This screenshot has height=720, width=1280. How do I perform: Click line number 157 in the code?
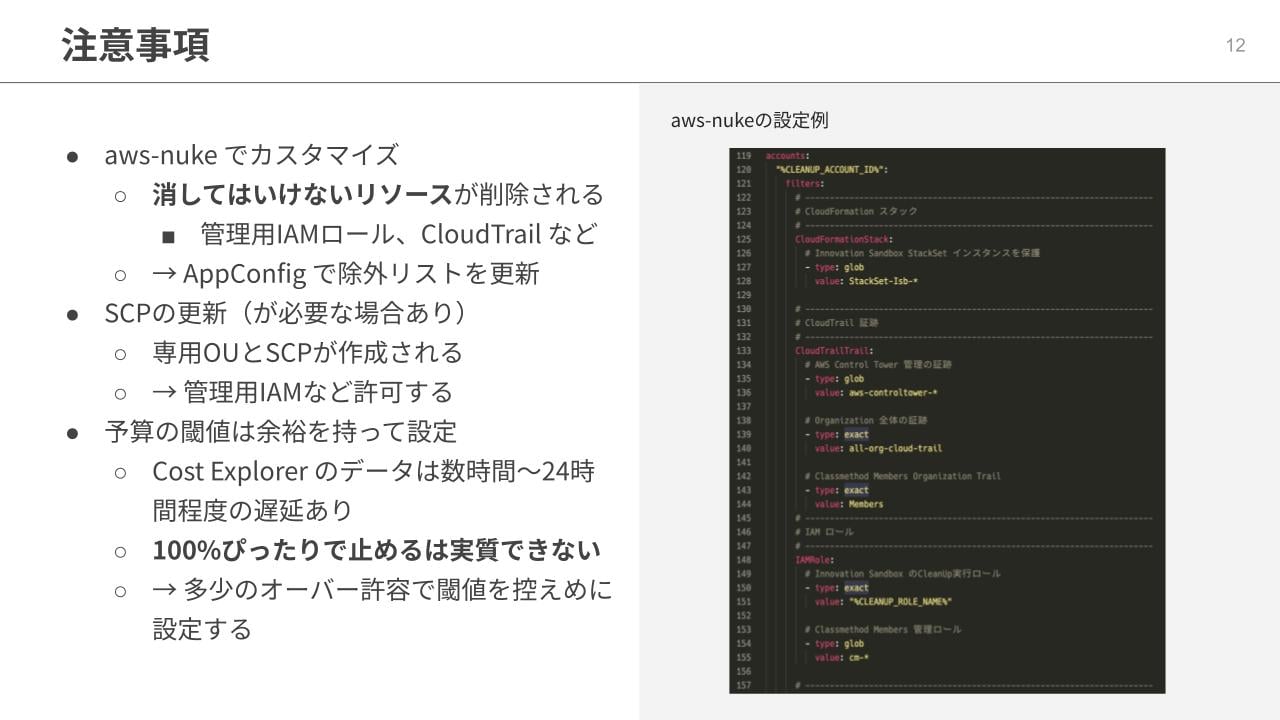point(743,685)
